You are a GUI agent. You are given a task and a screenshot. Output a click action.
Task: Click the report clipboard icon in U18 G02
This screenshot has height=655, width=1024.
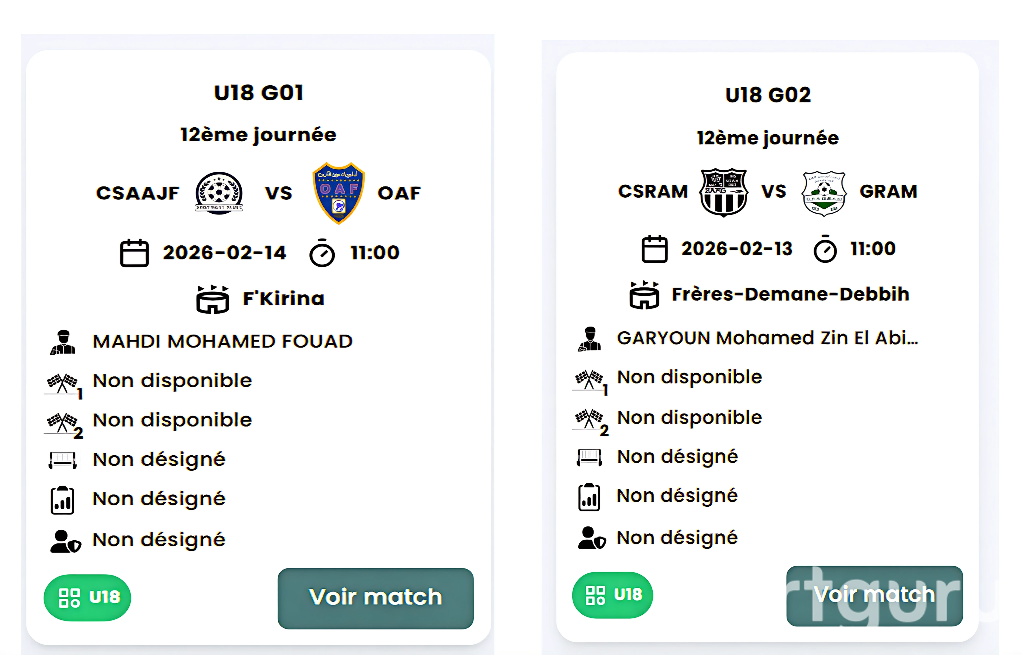[x=589, y=496]
